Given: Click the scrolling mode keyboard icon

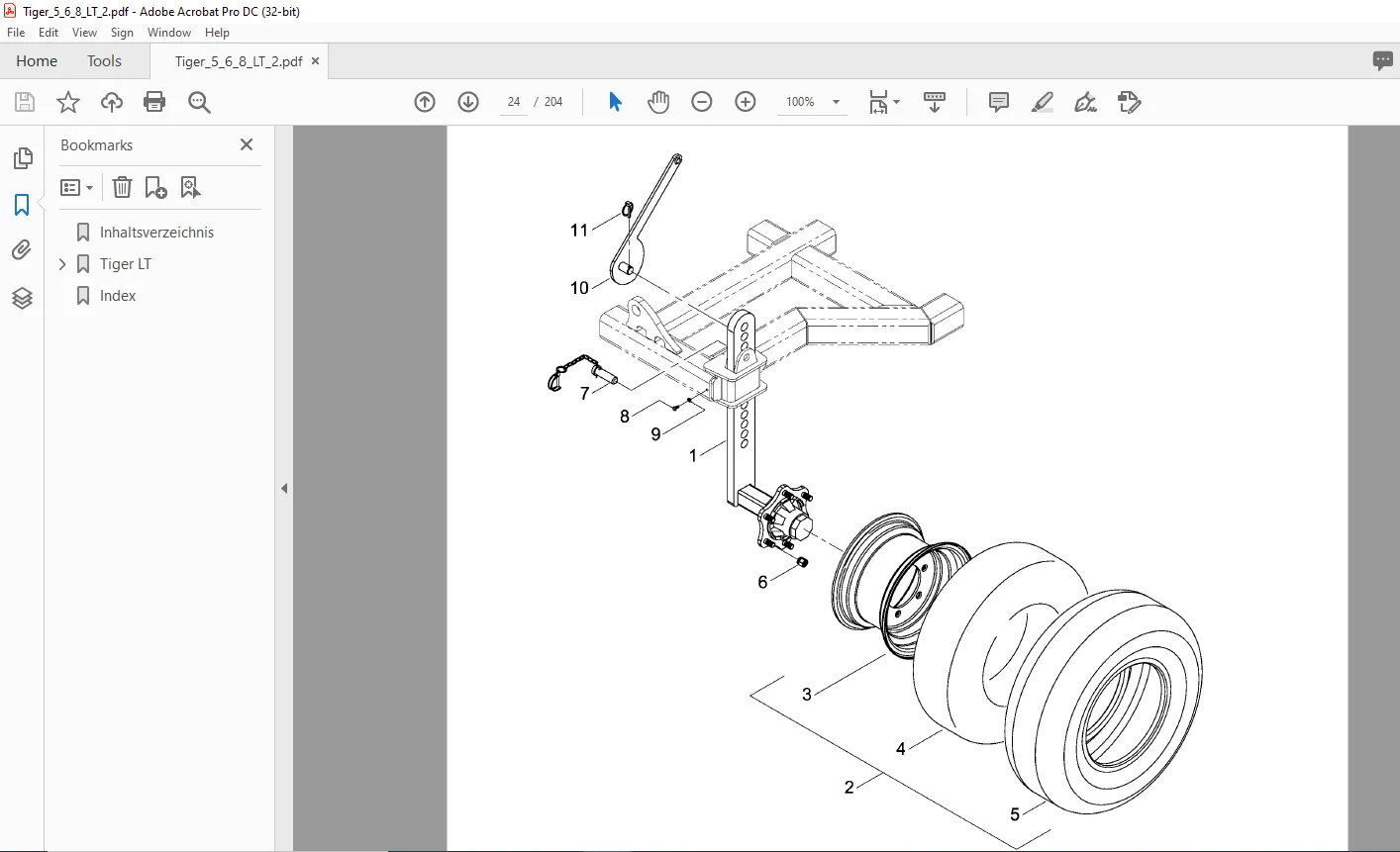Looking at the screenshot, I should pyautogui.click(x=935, y=102).
